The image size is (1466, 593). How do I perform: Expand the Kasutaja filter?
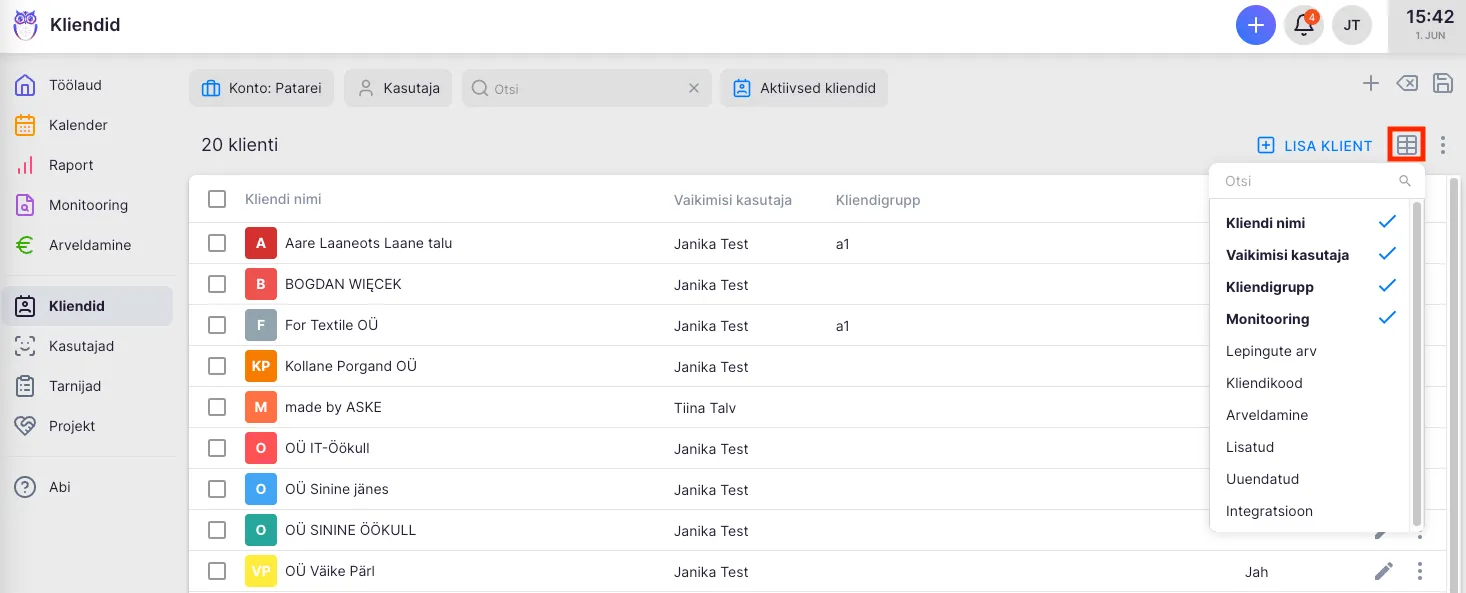[398, 88]
